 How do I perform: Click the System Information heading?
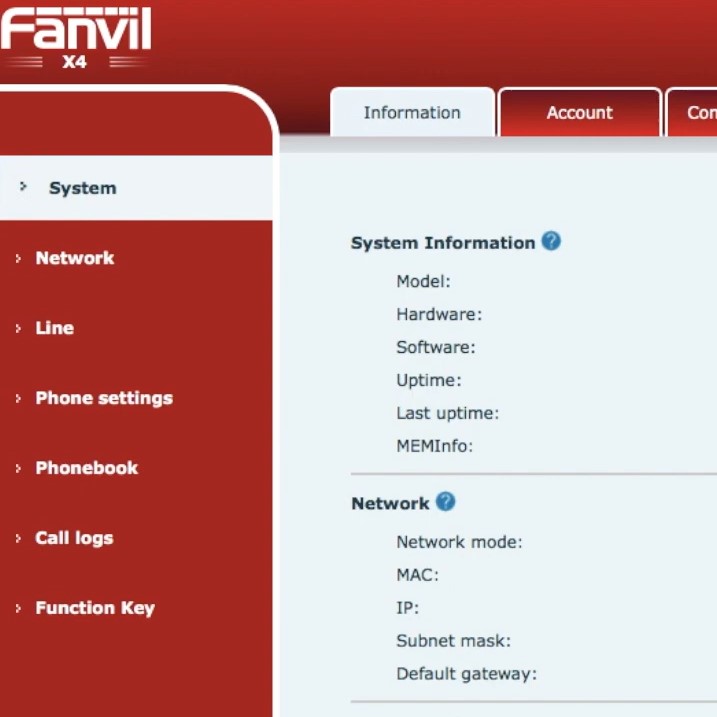[443, 243]
